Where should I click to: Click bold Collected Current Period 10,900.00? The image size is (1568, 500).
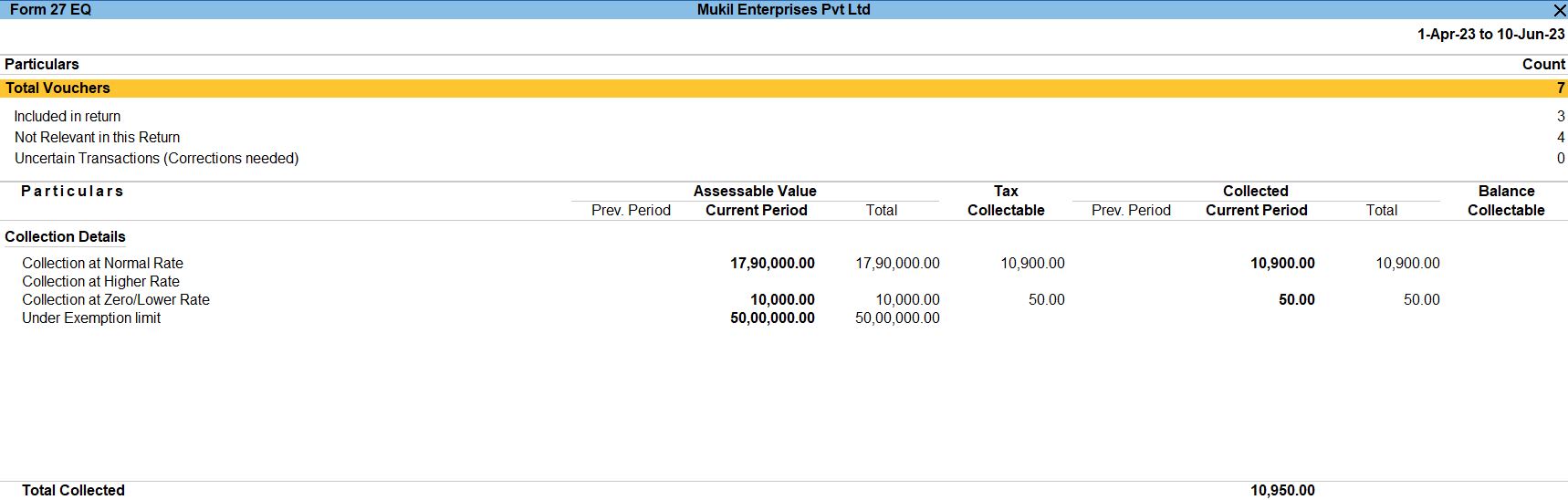[1282, 263]
